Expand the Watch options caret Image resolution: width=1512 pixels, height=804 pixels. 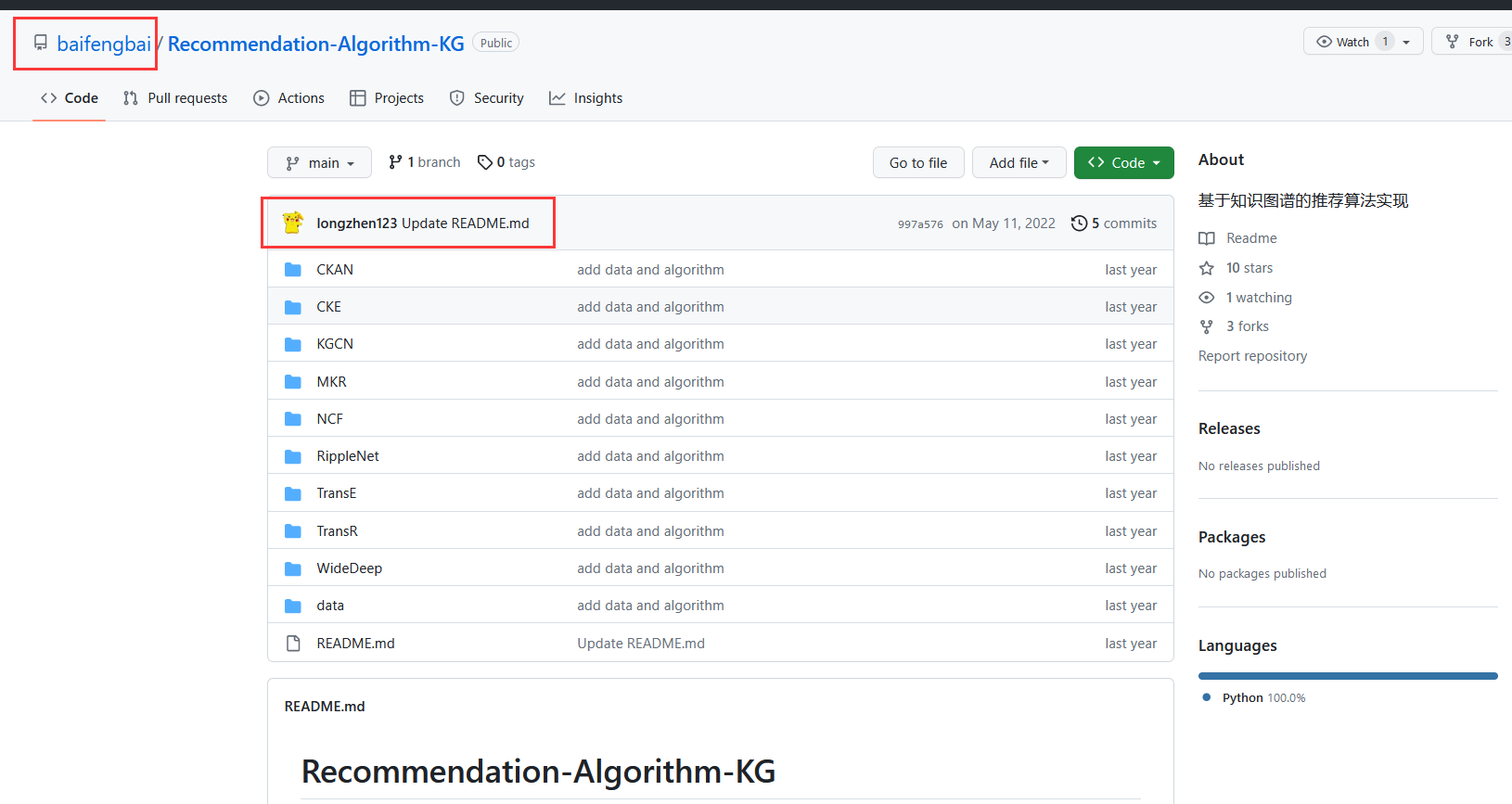click(x=1406, y=42)
